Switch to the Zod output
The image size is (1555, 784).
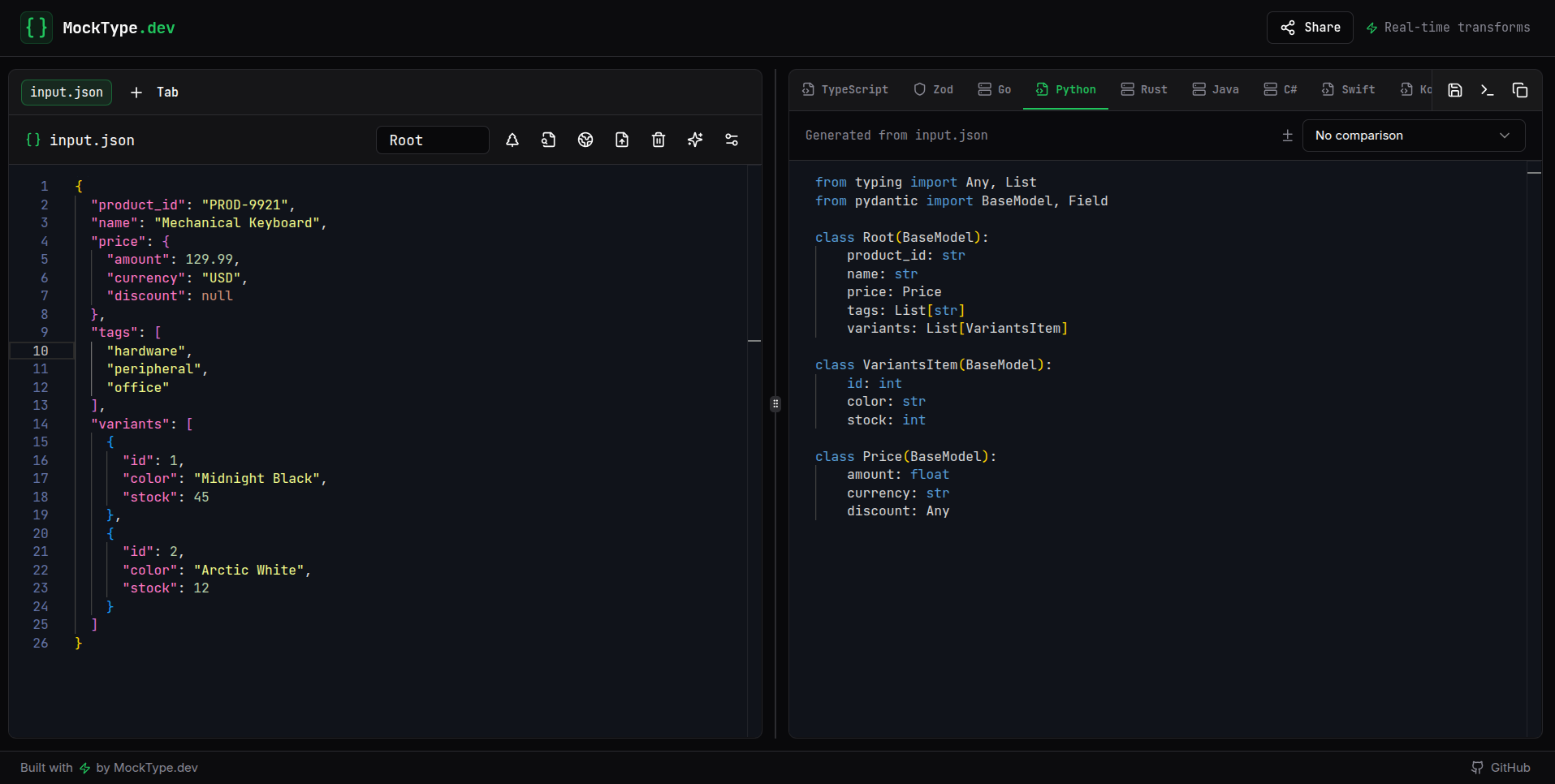click(932, 89)
